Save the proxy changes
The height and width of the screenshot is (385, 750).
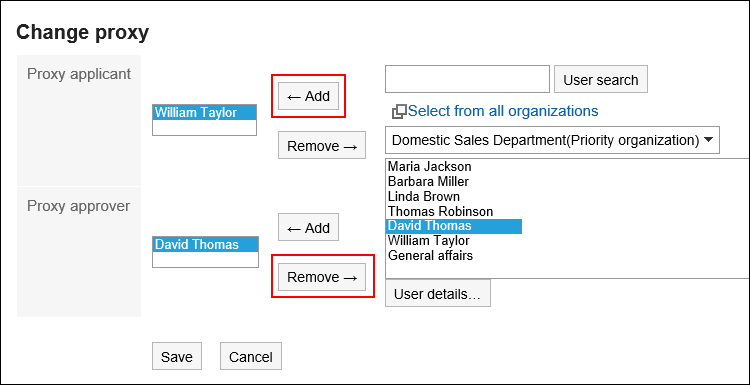(176, 356)
